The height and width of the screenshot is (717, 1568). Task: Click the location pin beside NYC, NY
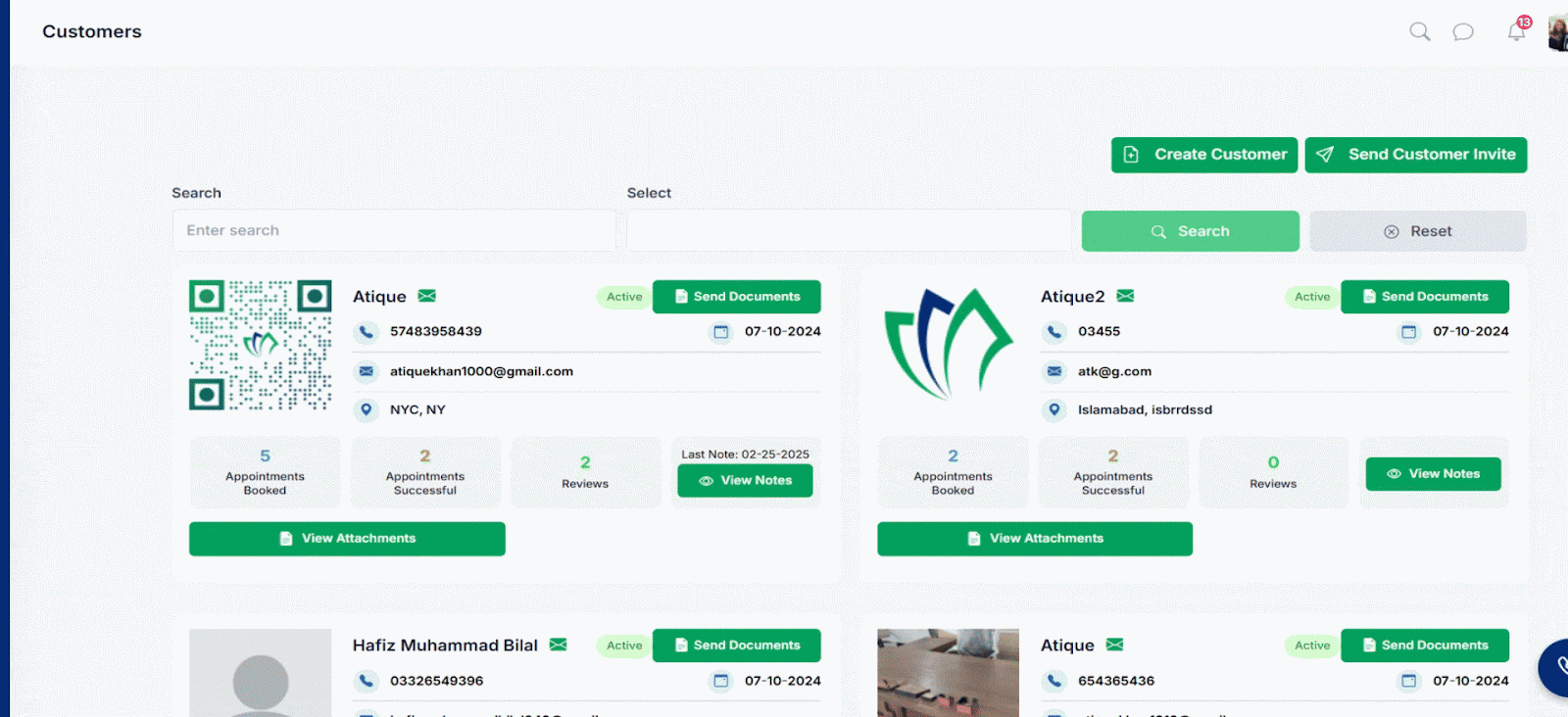click(x=366, y=409)
